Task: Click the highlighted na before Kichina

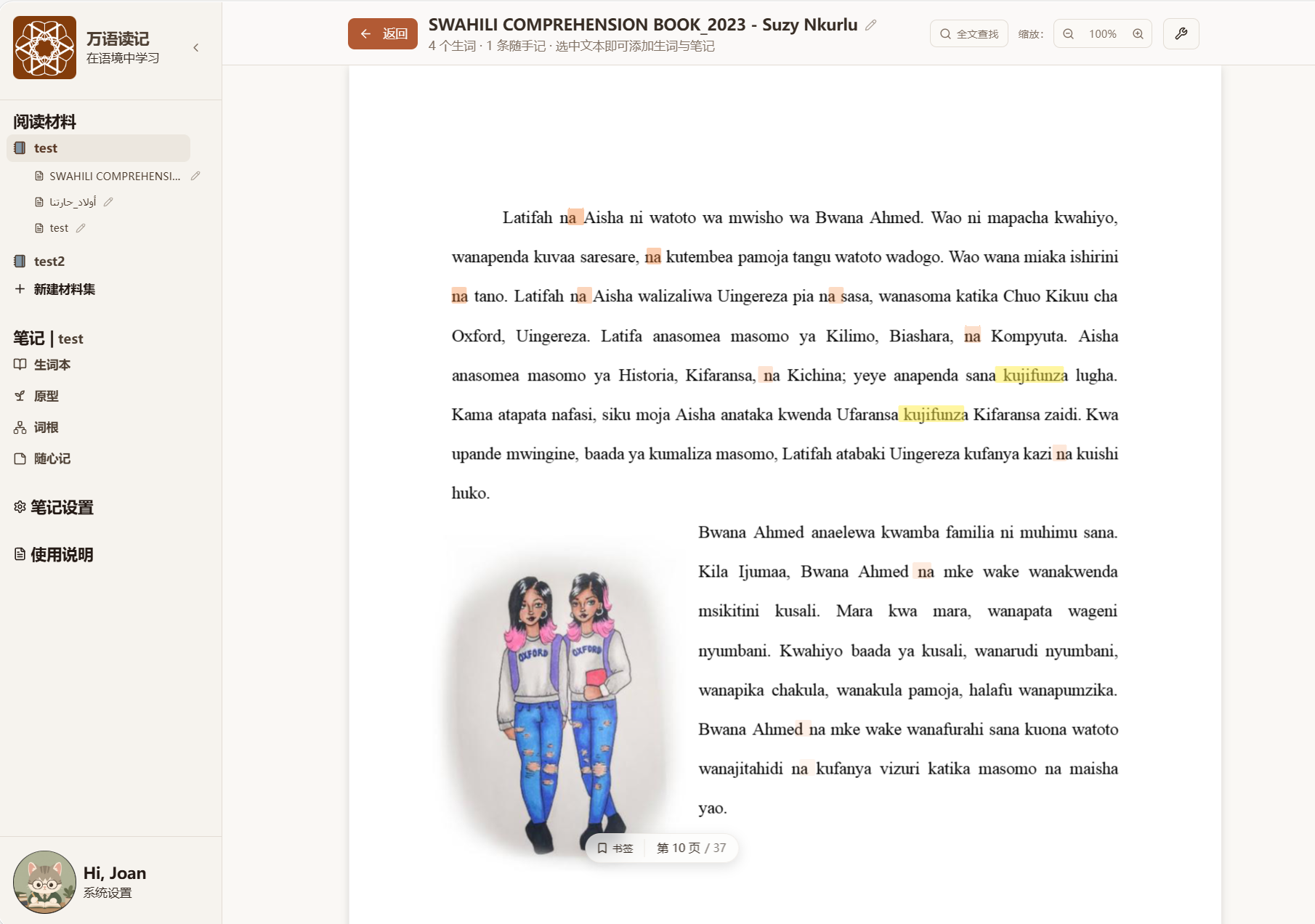Action: point(770,375)
